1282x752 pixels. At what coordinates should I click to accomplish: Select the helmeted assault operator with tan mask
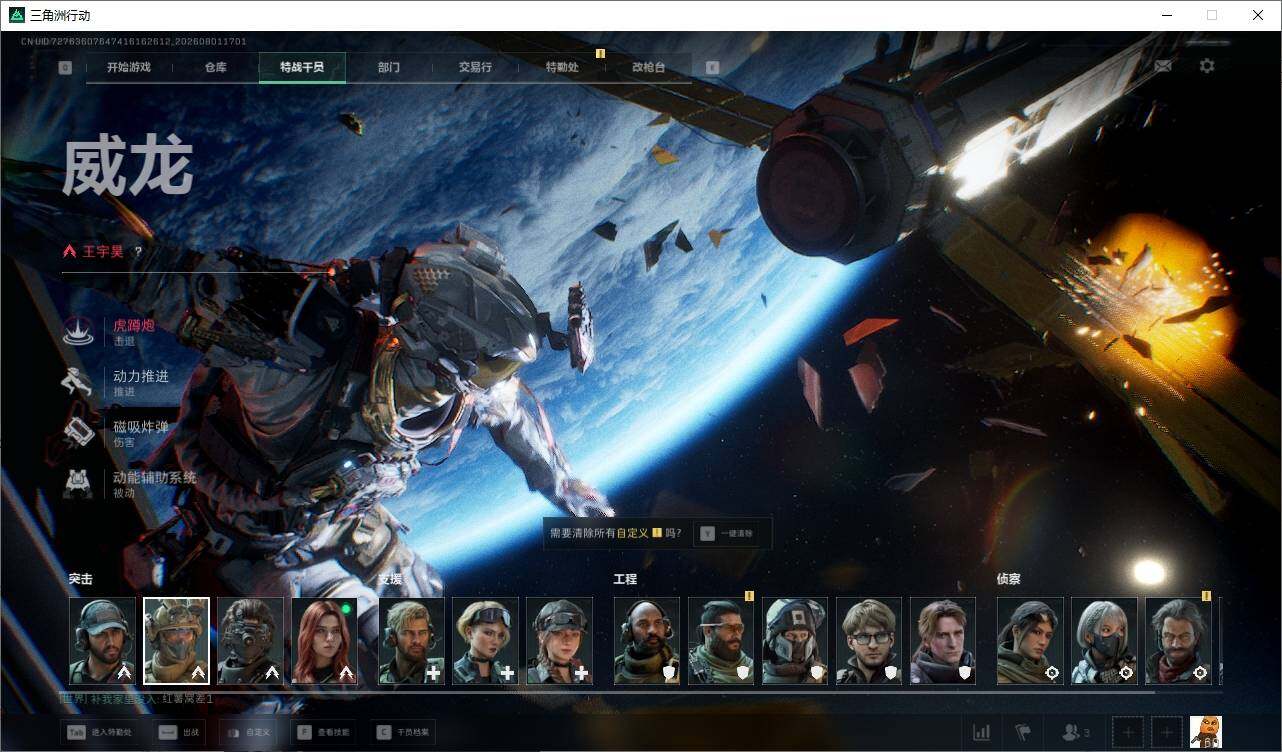pyautogui.click(x=177, y=641)
